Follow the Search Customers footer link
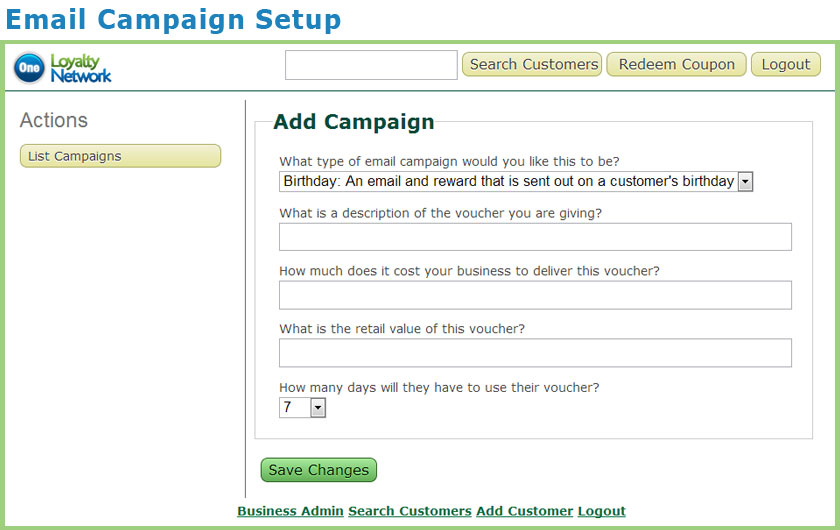 click(x=410, y=511)
